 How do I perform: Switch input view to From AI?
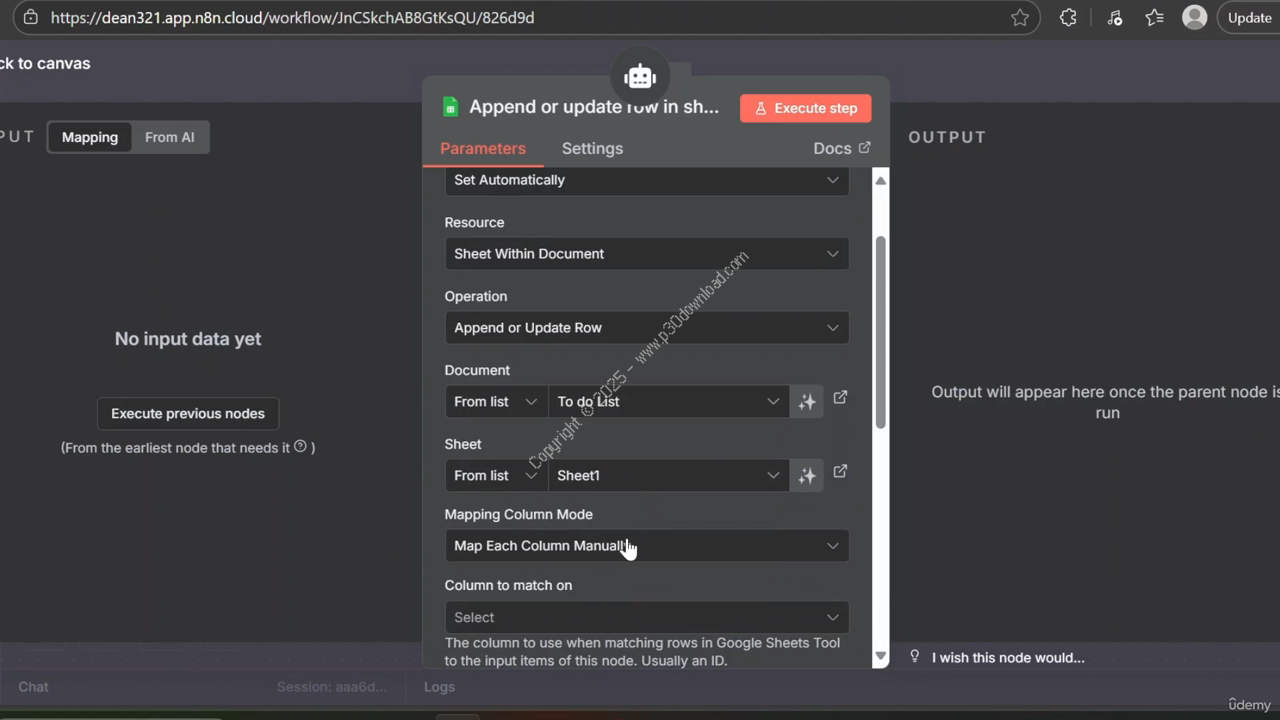pos(169,137)
